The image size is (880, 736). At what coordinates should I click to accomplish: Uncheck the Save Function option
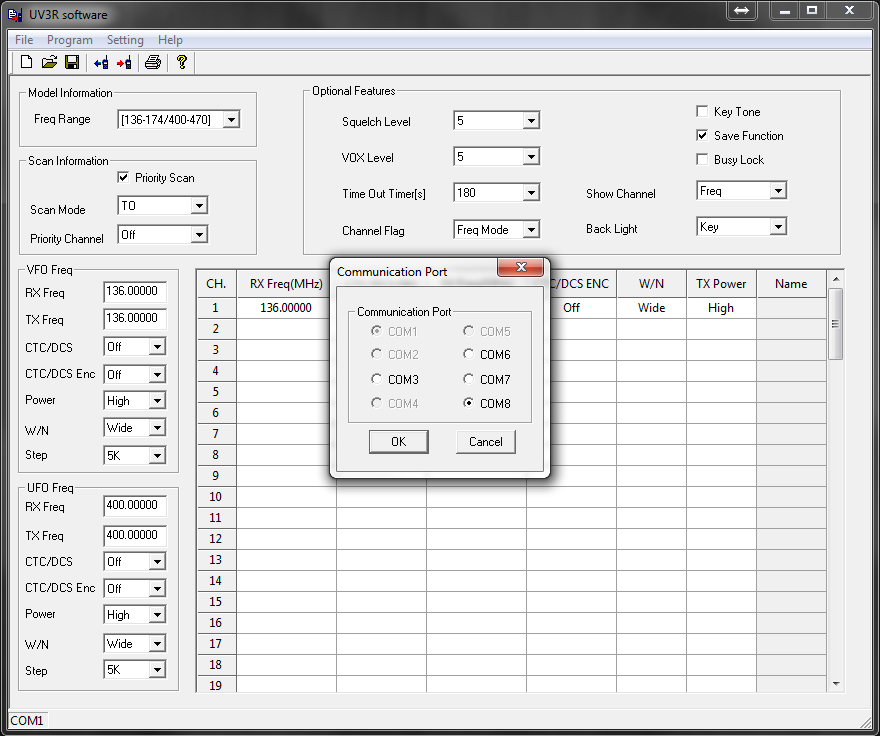(703, 135)
